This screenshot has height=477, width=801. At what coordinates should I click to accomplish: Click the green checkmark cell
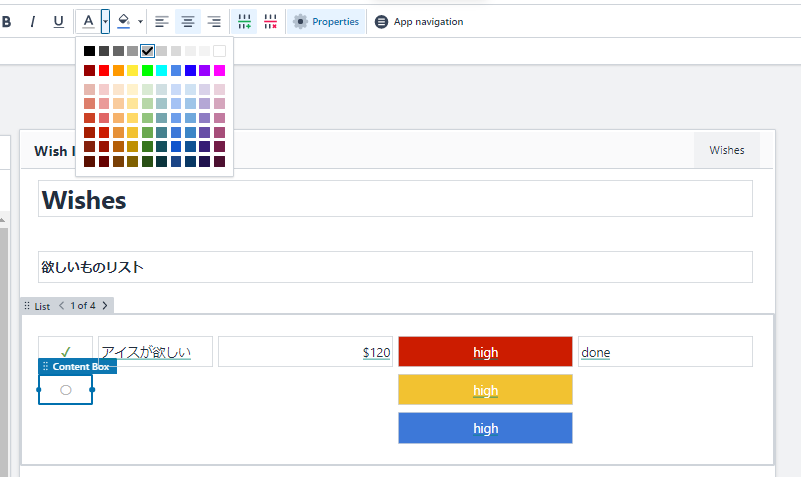coord(65,351)
